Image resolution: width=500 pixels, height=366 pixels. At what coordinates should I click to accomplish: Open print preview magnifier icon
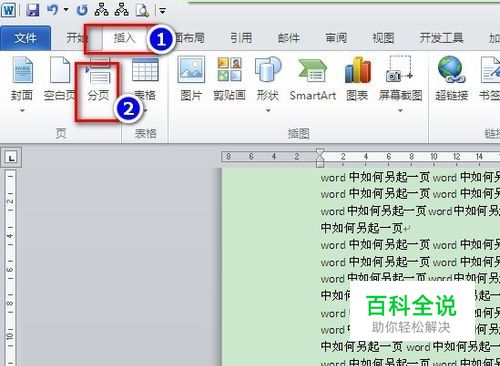pos(142,10)
